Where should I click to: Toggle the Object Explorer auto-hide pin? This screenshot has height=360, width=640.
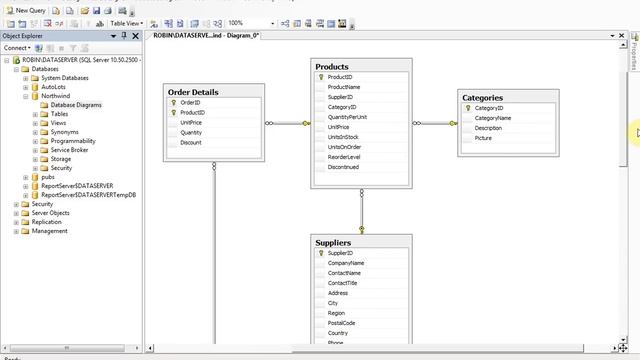124,36
